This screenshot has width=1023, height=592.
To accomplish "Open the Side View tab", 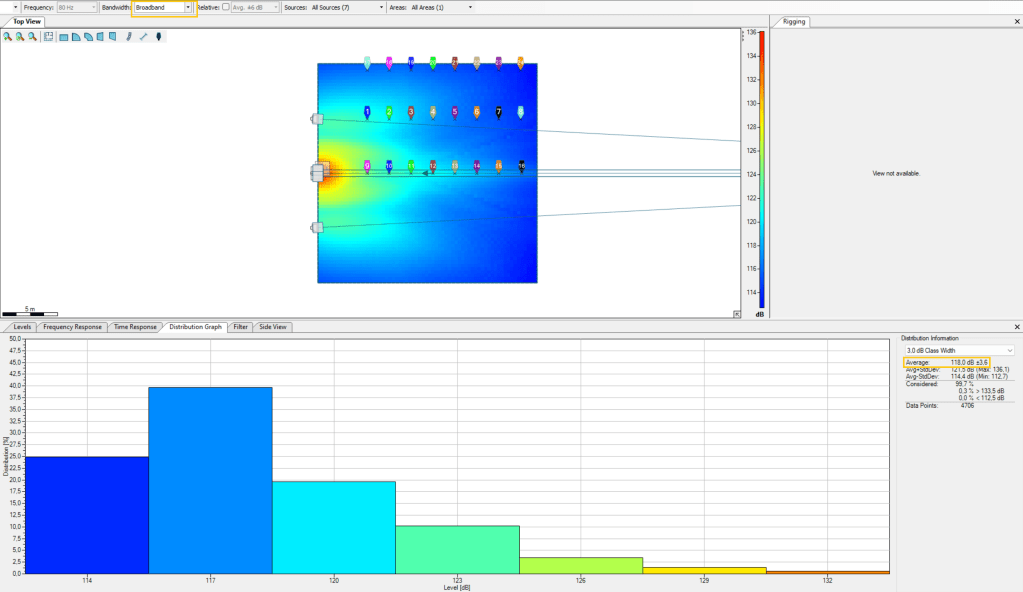I will 273,327.
